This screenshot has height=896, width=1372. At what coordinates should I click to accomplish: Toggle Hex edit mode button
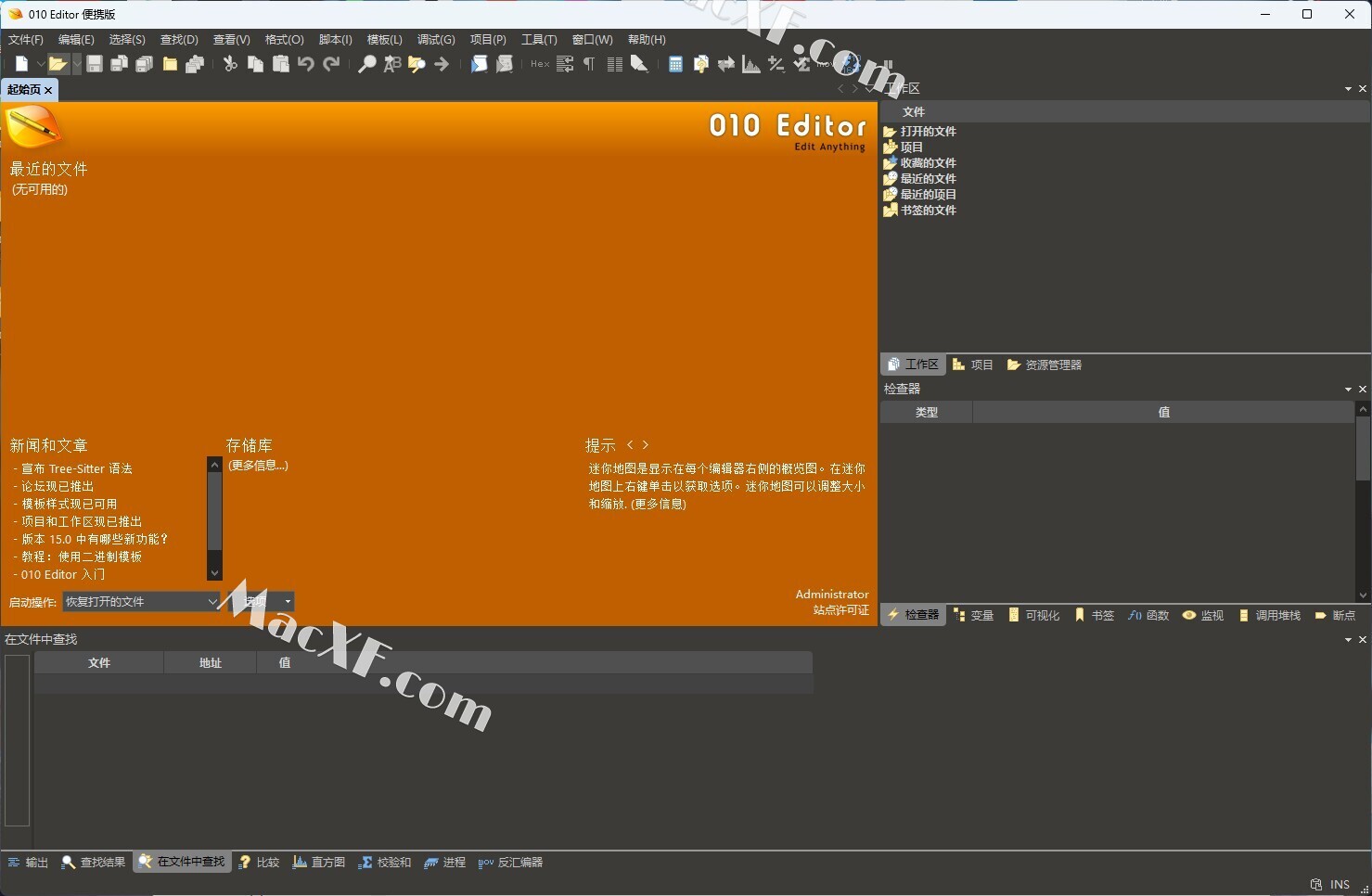click(540, 64)
